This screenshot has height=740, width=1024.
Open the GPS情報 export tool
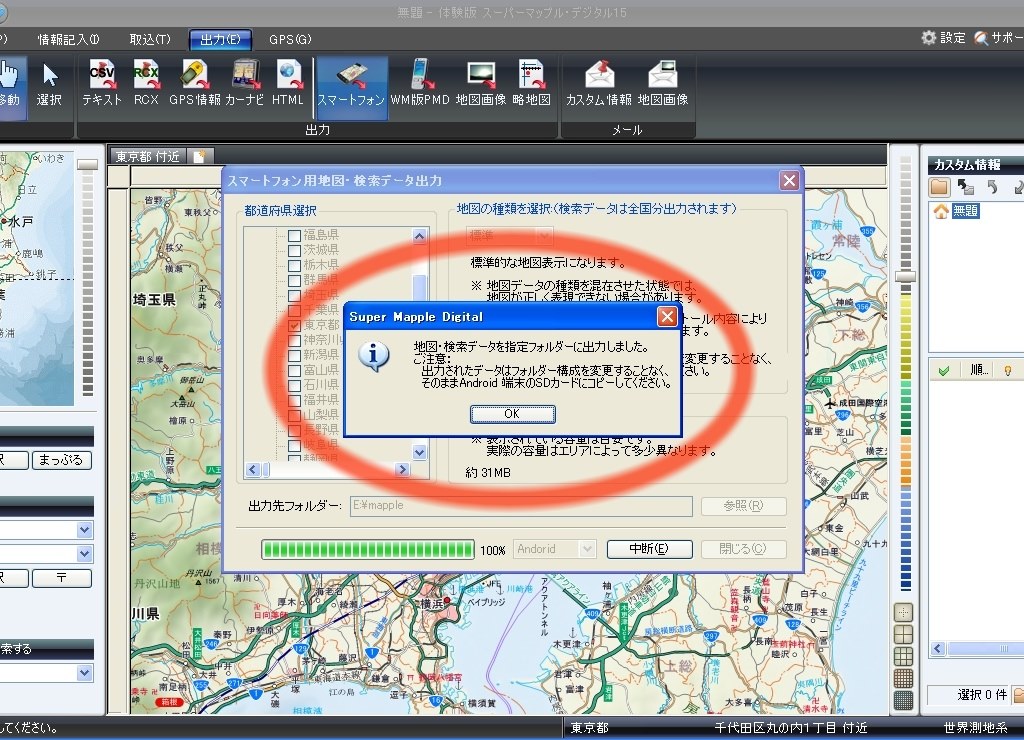click(195, 83)
